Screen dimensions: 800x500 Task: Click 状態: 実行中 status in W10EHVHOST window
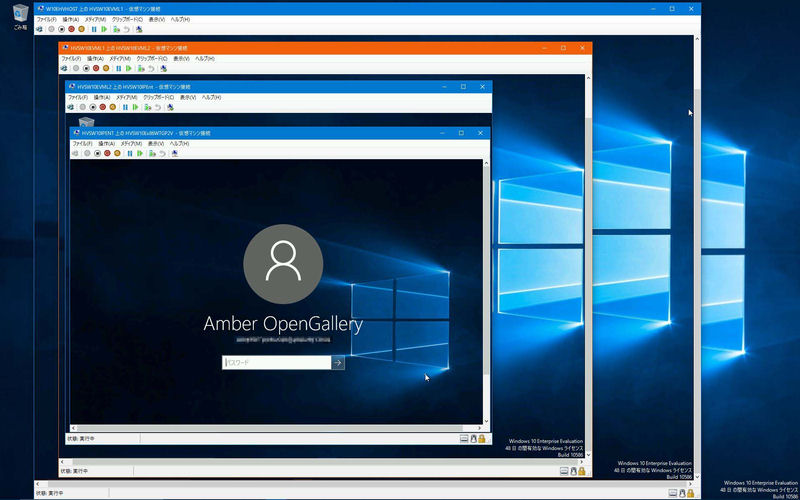click(x=49, y=493)
